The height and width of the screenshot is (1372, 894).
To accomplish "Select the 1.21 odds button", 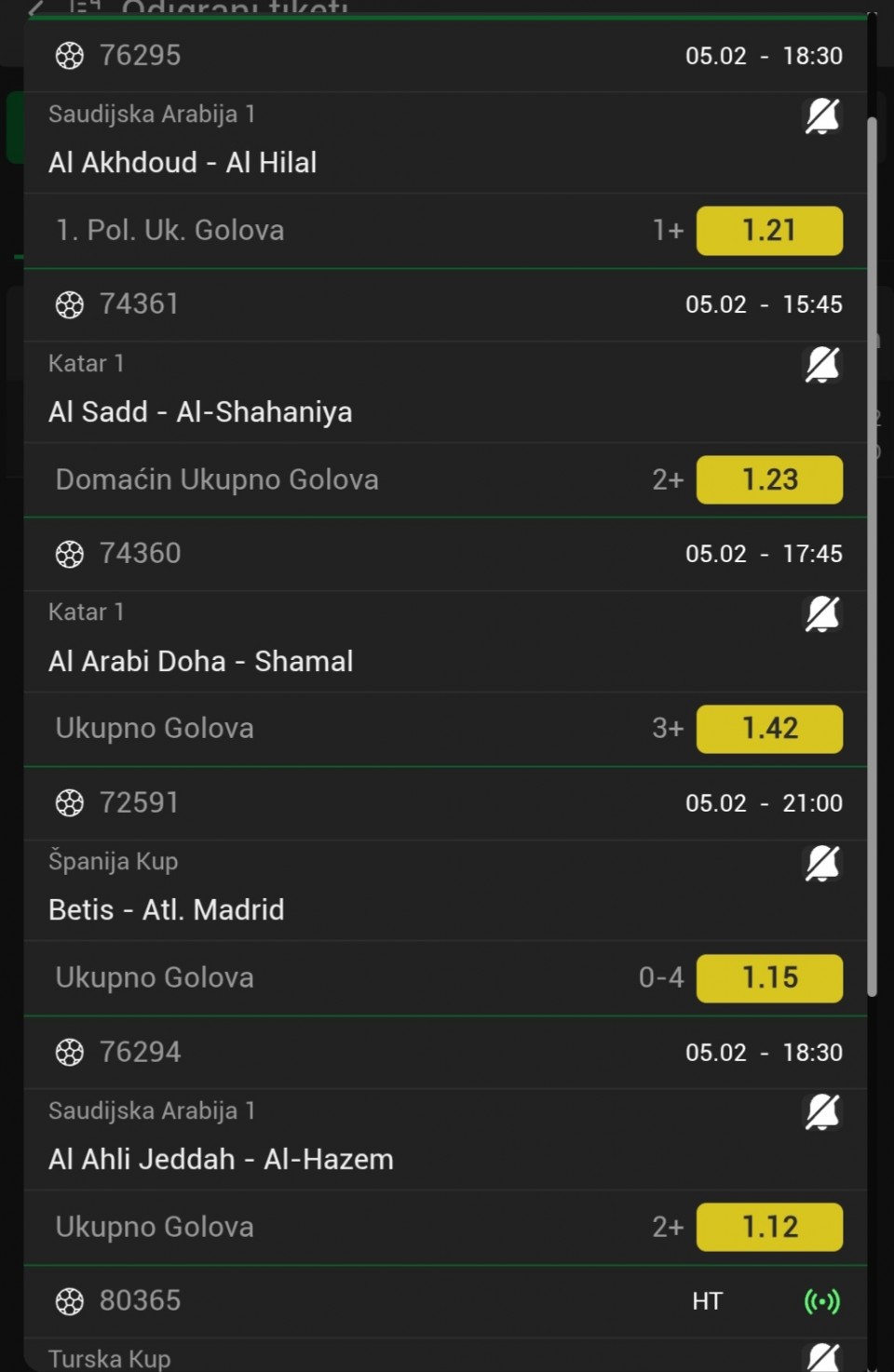I will (x=769, y=231).
